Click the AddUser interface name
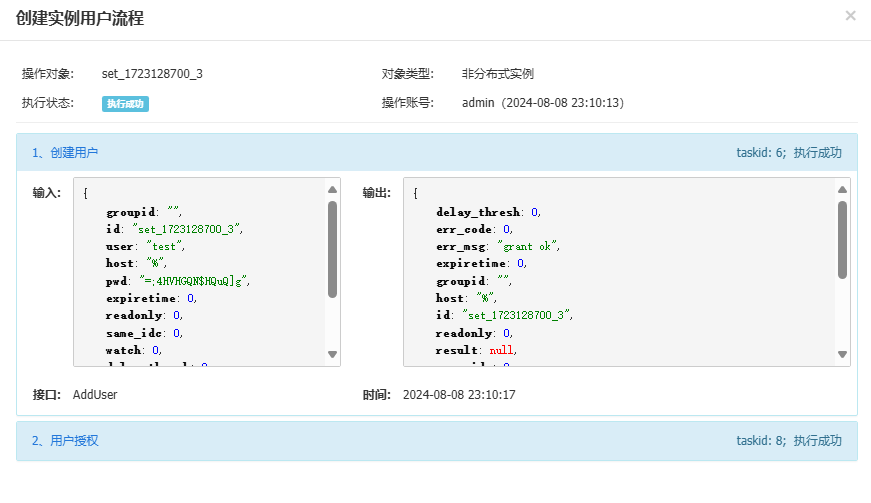 (95, 395)
